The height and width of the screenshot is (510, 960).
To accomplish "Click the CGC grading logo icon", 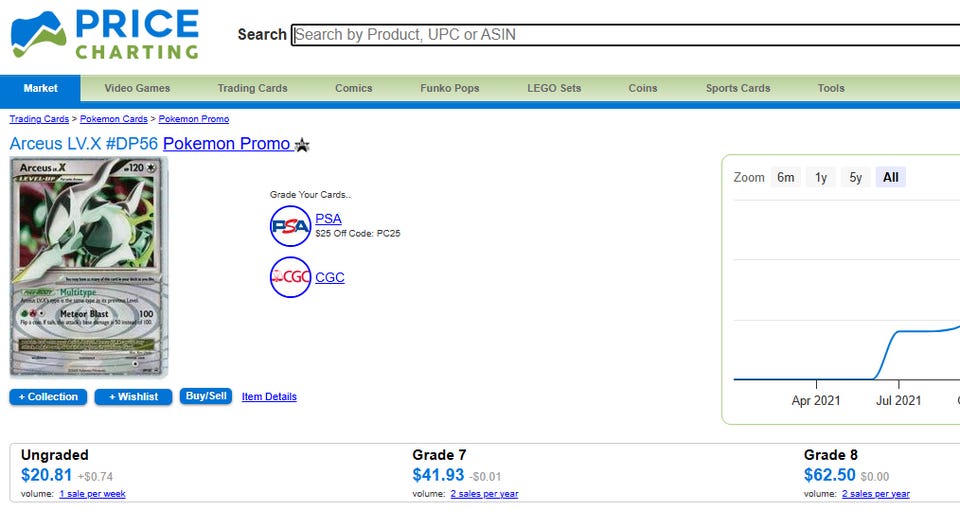I will tap(290, 277).
